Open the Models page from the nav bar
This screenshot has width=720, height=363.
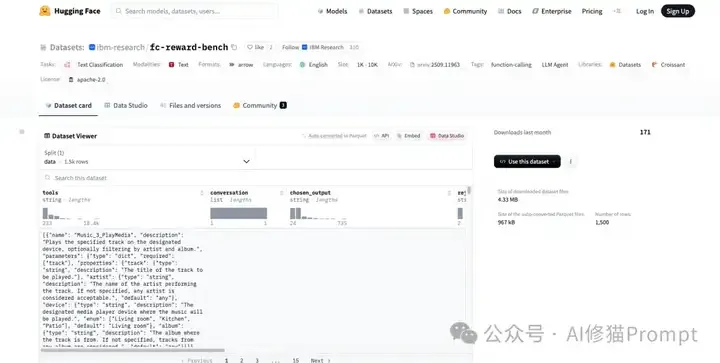click(332, 11)
